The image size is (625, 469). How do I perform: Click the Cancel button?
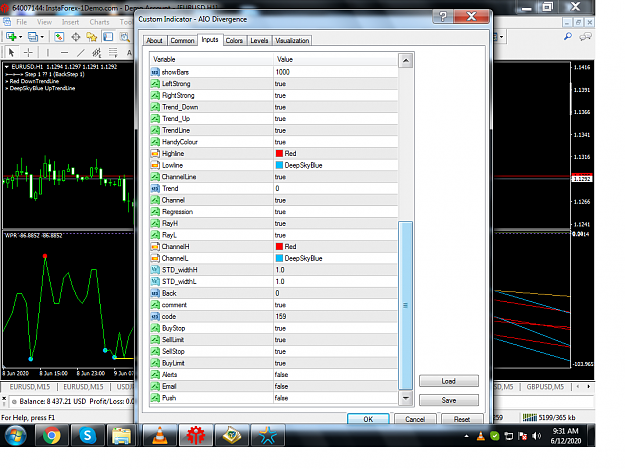tap(415, 419)
